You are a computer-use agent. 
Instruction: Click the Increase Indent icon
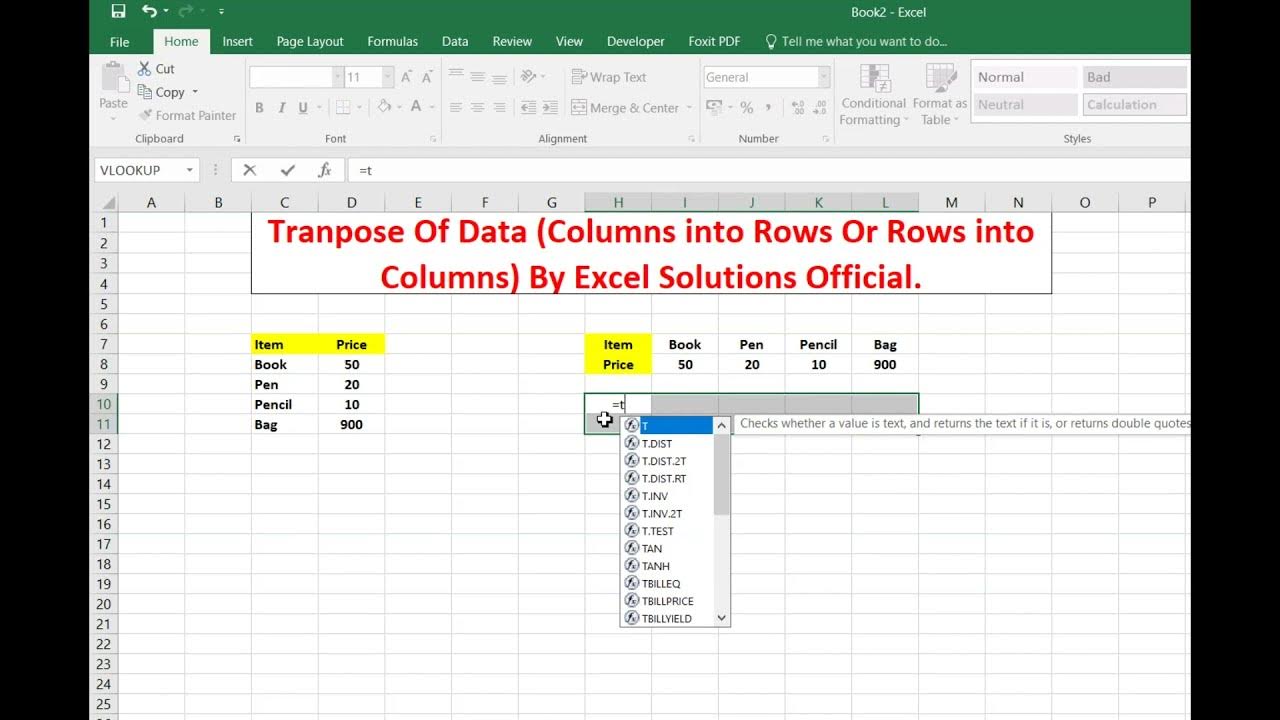[550, 108]
